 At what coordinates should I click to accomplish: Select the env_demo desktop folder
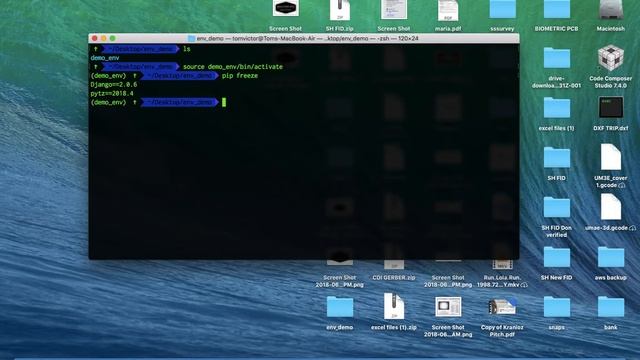tap(340, 307)
